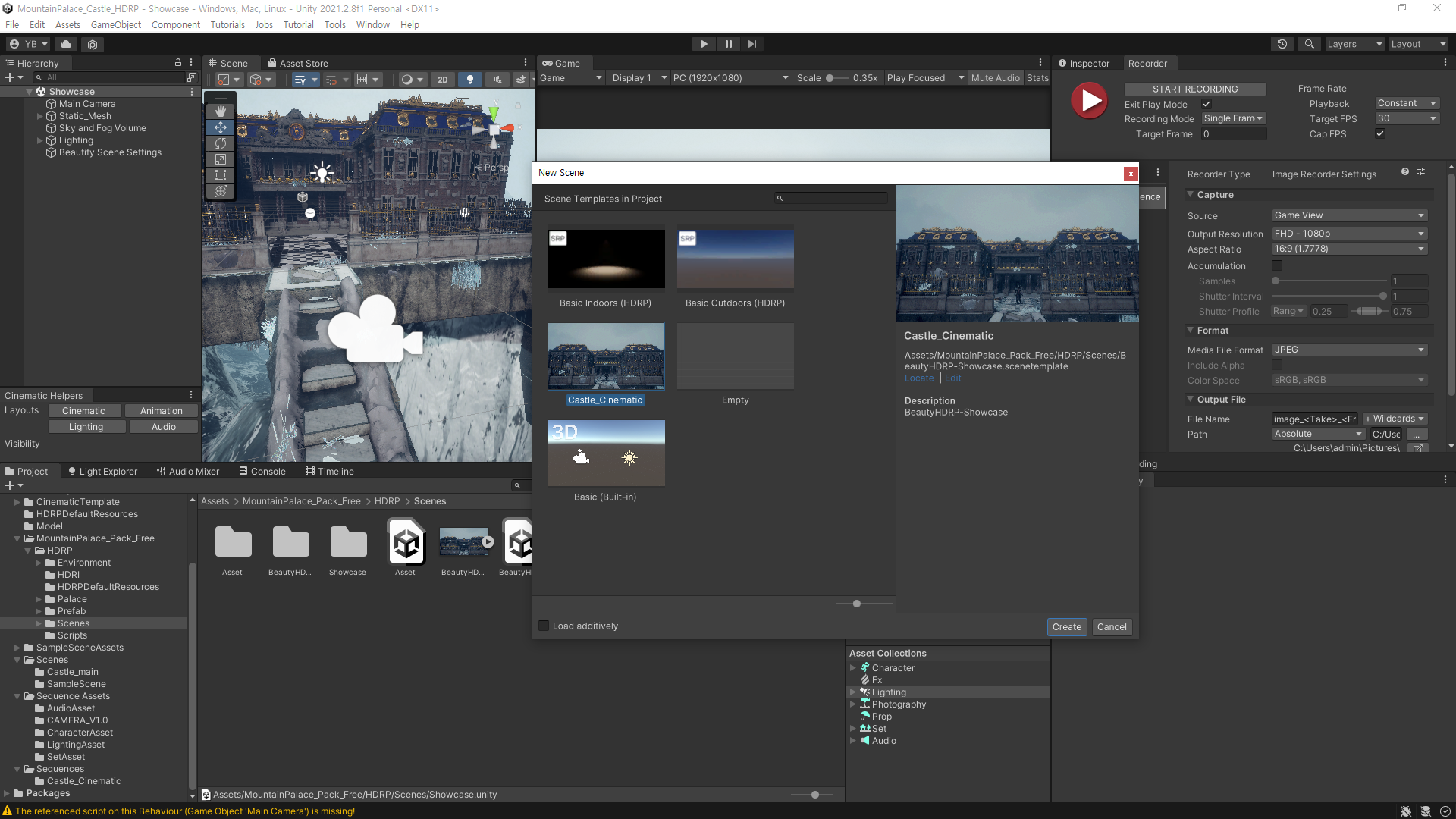Select the Move tool in the Scene toolbar
Viewport: 1456px width, 819px height.
coord(220,127)
